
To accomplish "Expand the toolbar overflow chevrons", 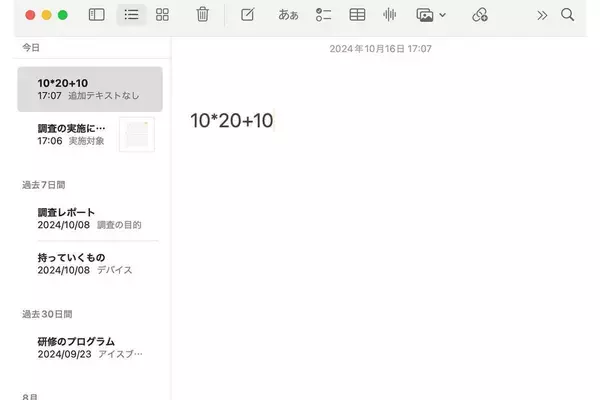I will point(542,15).
